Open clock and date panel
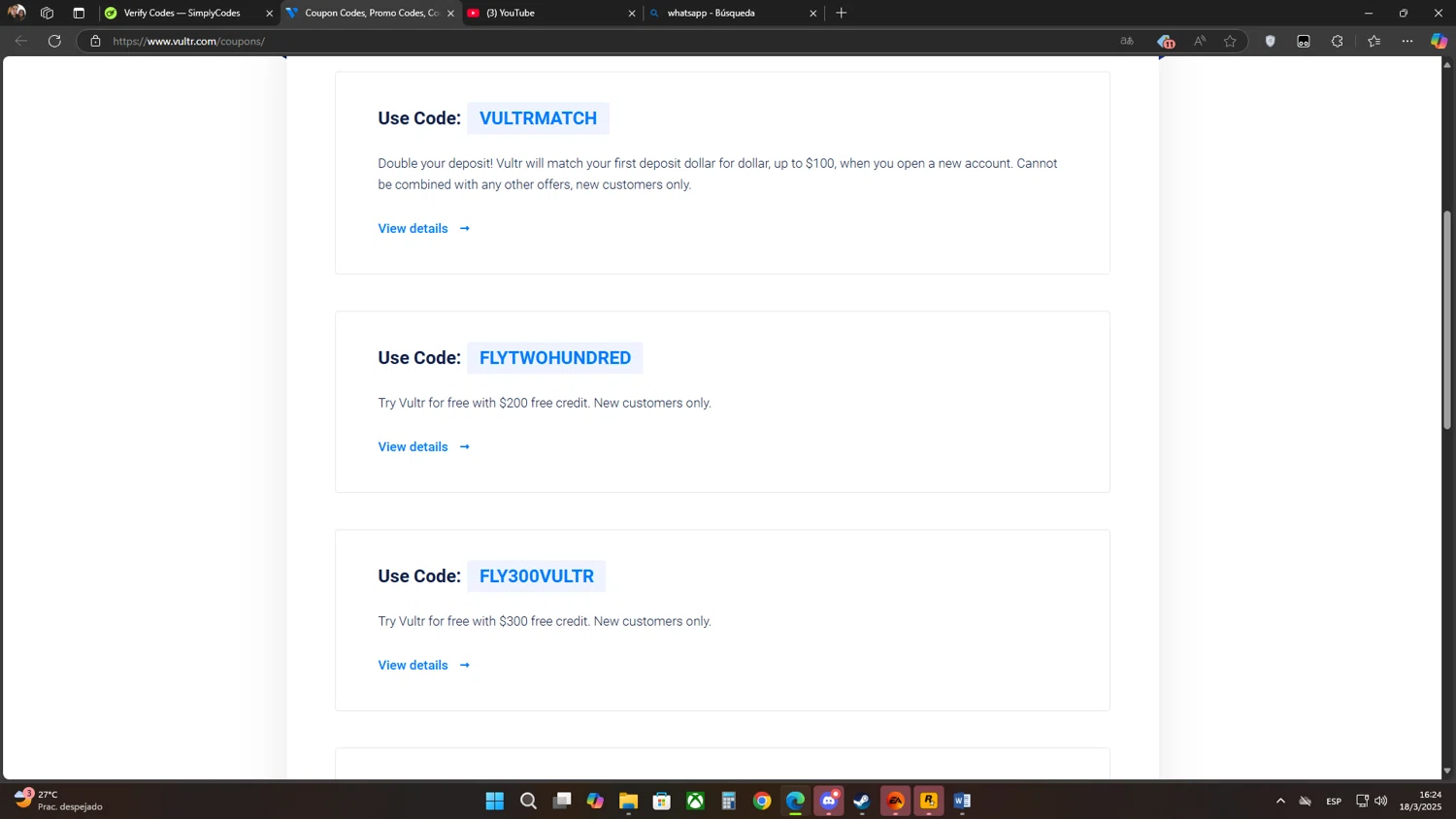This screenshot has width=1456, height=819. 1420,801
